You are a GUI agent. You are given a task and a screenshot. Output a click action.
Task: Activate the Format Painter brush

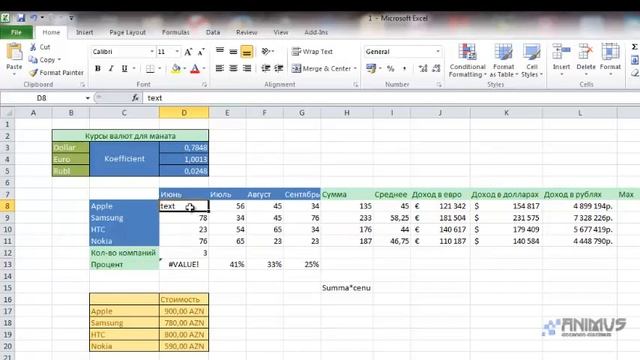33,73
